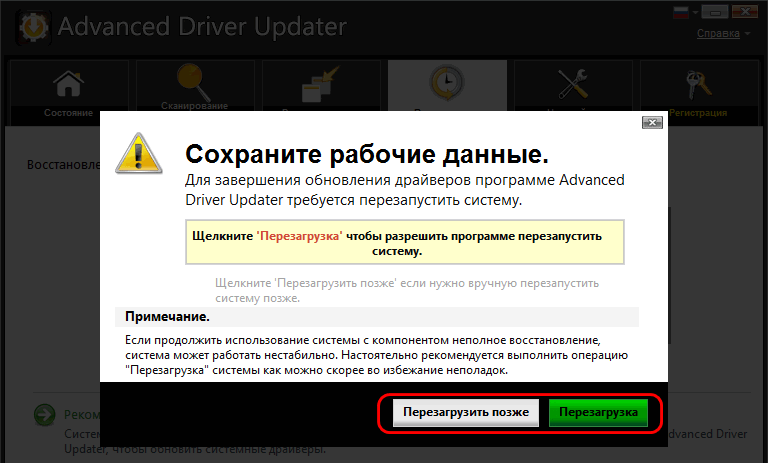Select the backup tab with boxes icon

321,86
